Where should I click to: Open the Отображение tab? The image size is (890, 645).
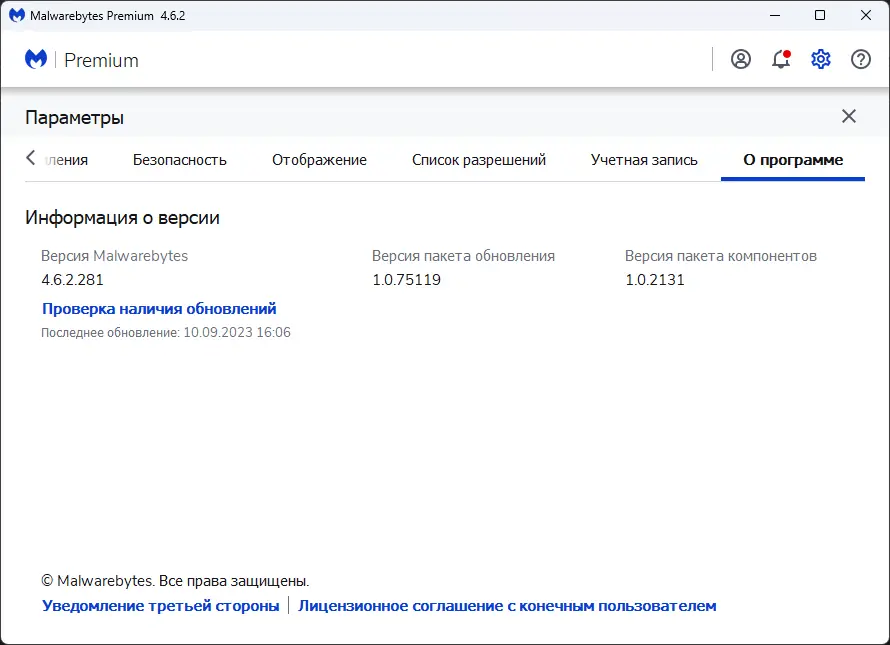point(319,160)
